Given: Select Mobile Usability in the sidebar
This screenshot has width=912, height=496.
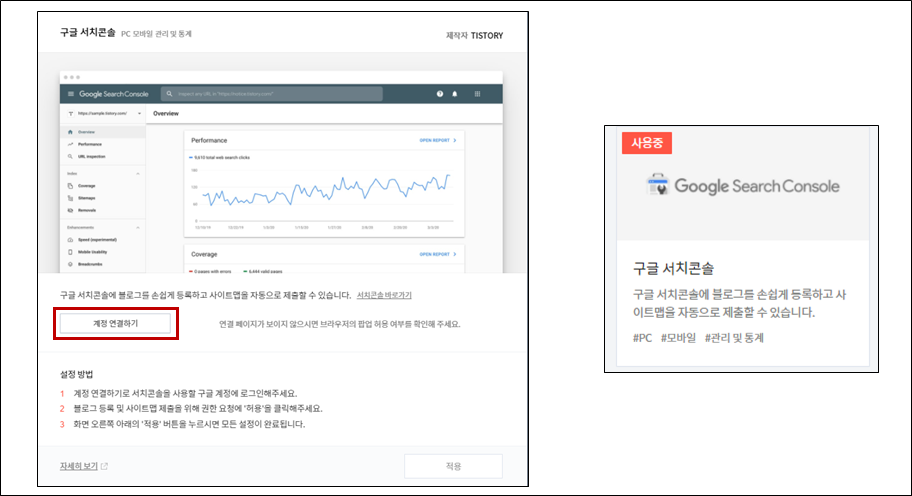Looking at the screenshot, I should point(92,252).
